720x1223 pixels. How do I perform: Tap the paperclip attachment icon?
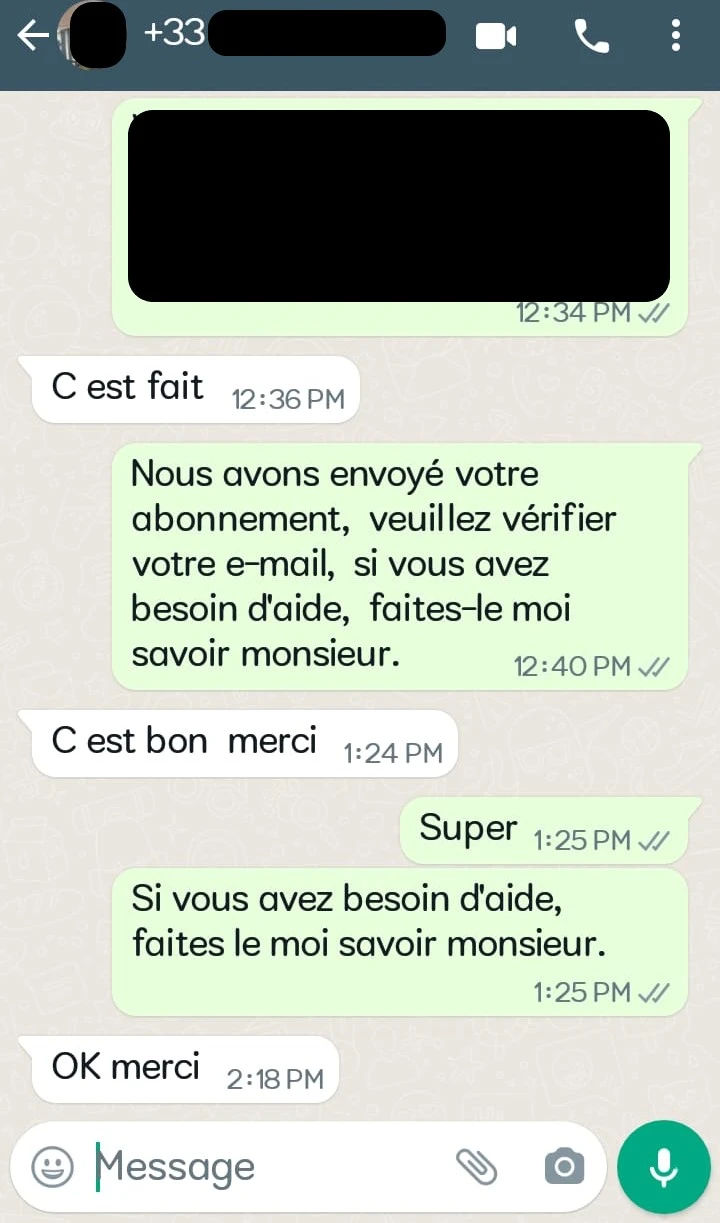click(477, 1166)
